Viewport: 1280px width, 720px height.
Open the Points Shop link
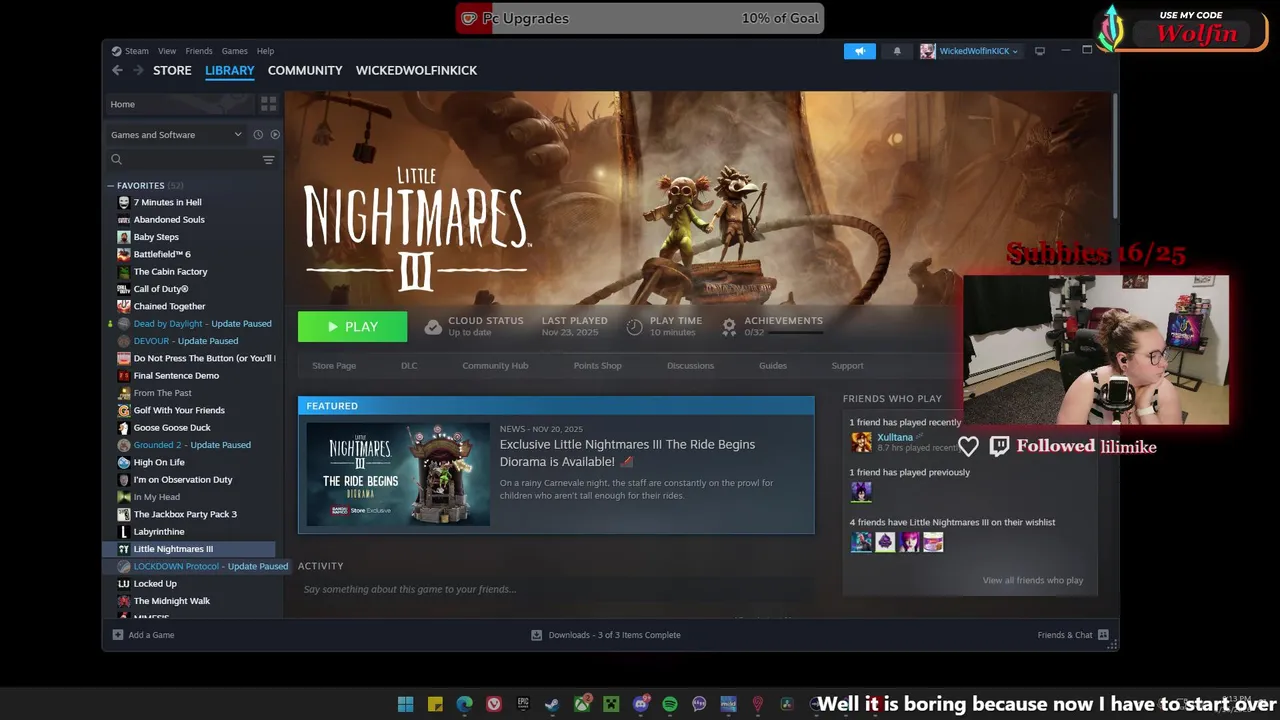click(598, 366)
